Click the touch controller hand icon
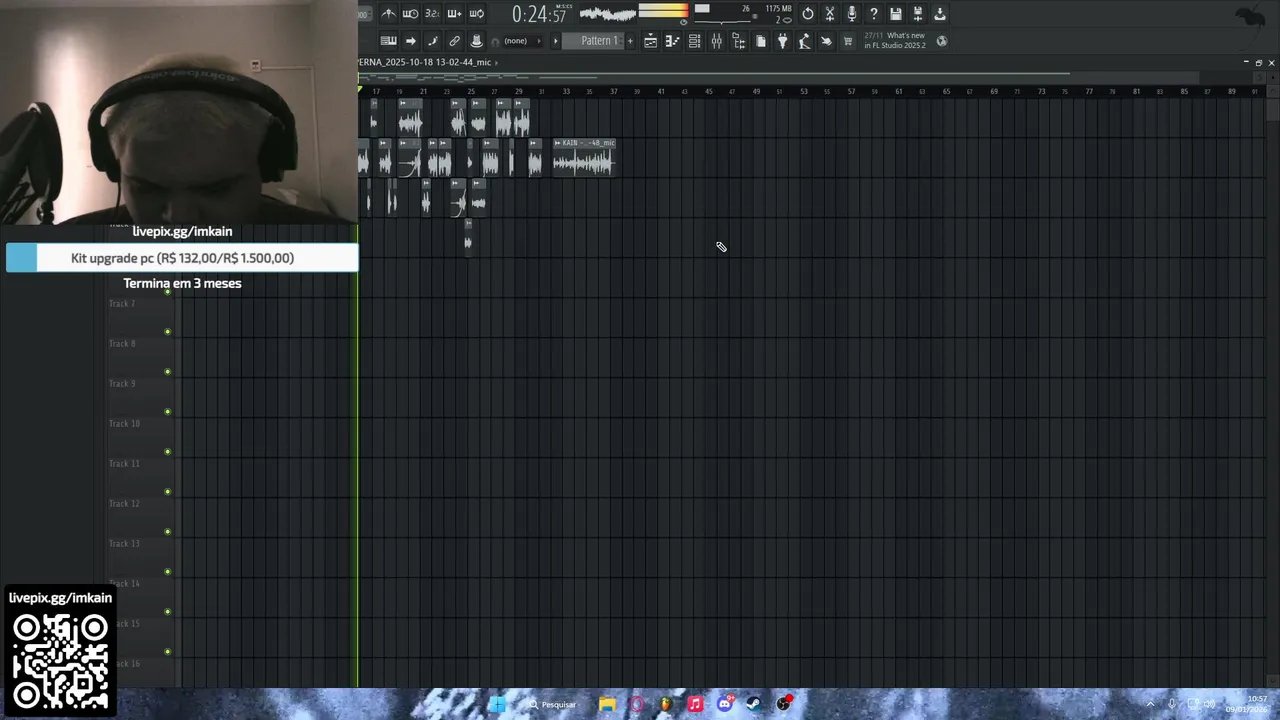 click(x=826, y=41)
